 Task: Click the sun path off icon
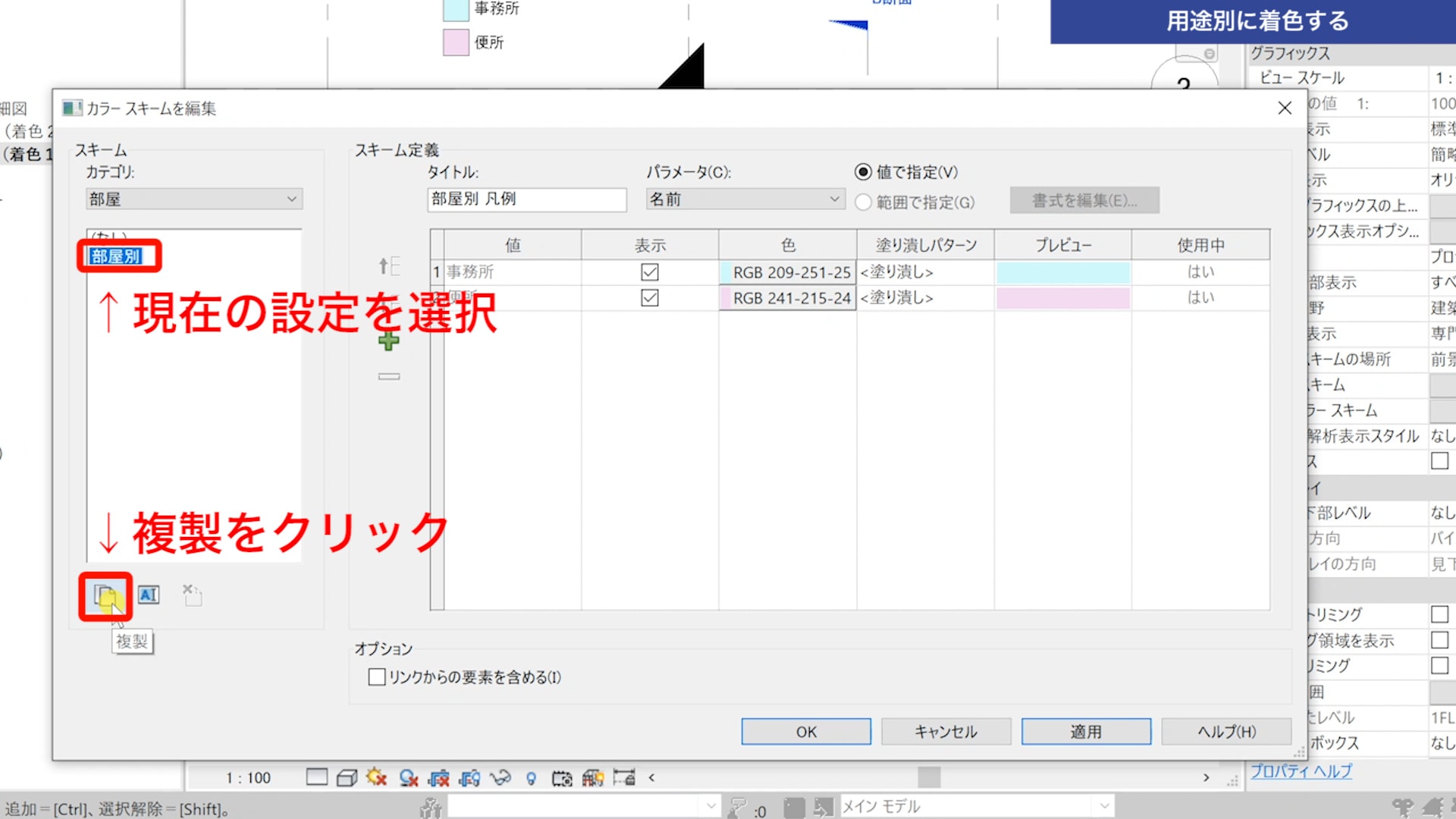tap(376, 777)
